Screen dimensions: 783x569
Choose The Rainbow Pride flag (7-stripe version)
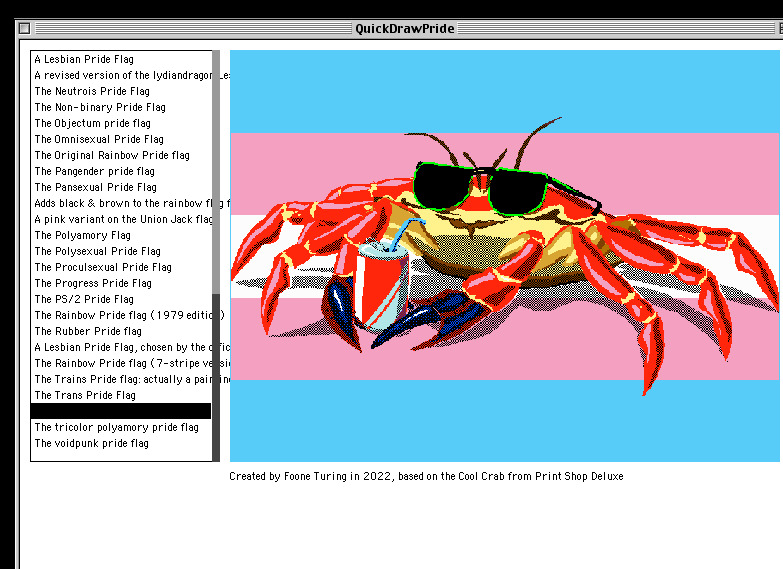coord(121,363)
